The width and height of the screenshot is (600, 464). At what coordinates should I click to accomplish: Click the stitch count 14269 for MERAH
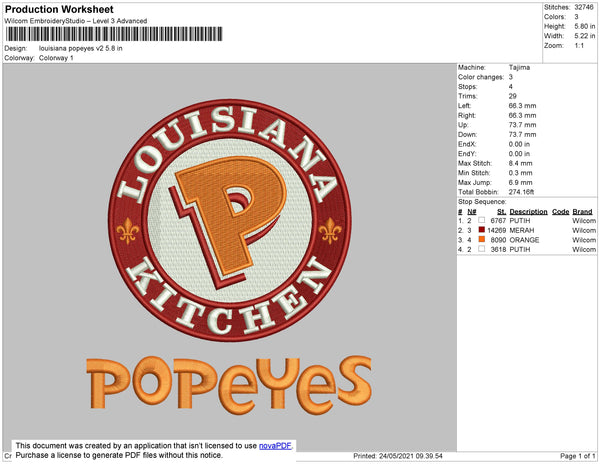point(497,230)
